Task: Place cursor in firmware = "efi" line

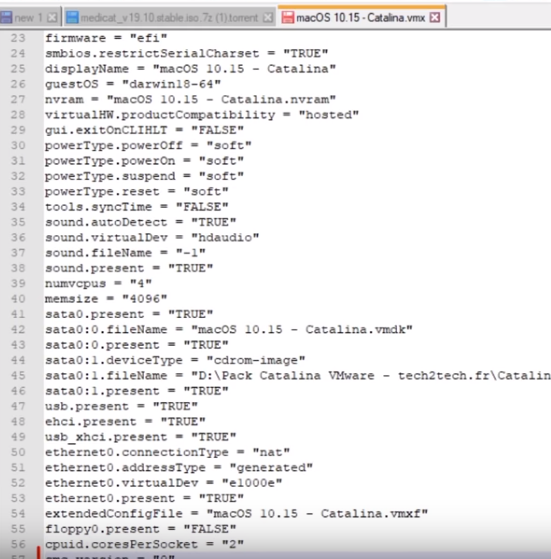Action: pos(106,38)
